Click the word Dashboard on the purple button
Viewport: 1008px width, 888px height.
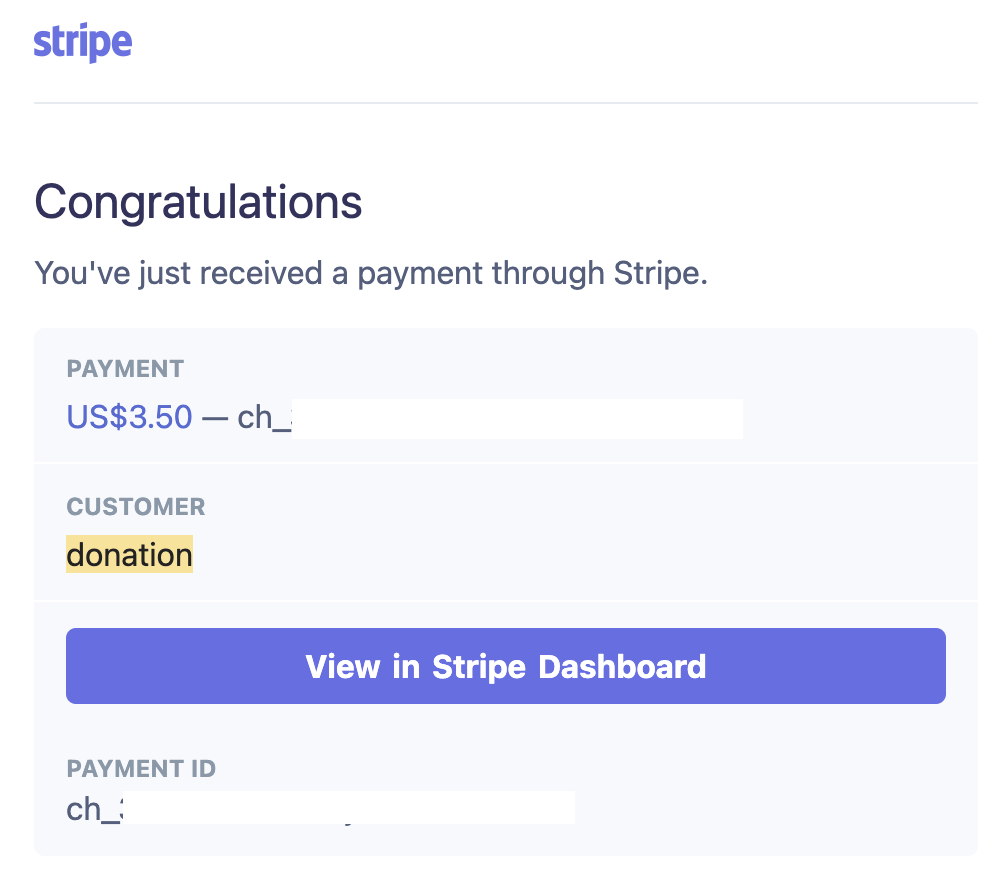pos(622,666)
